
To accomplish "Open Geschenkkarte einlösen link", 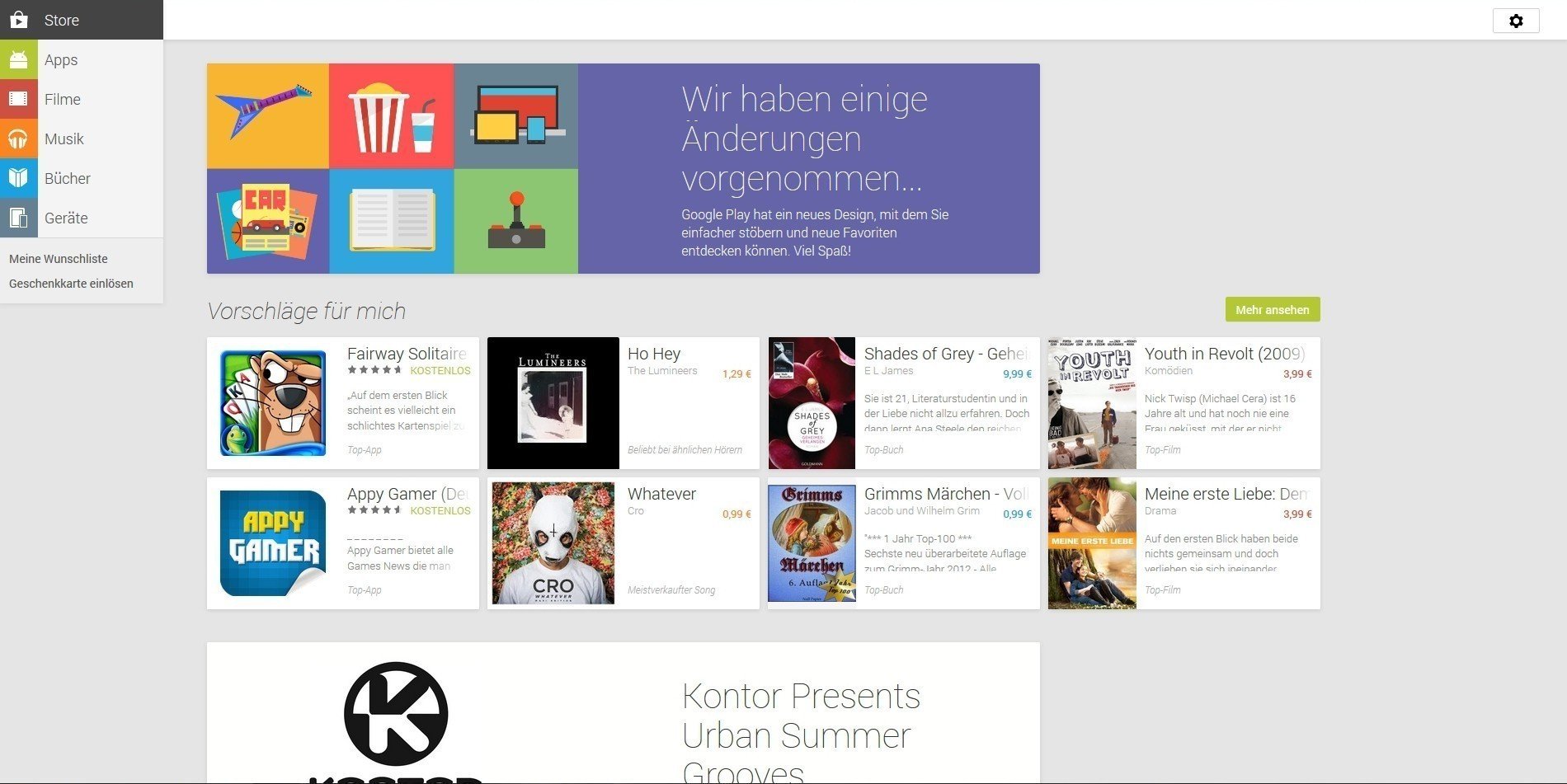I will pos(71,284).
